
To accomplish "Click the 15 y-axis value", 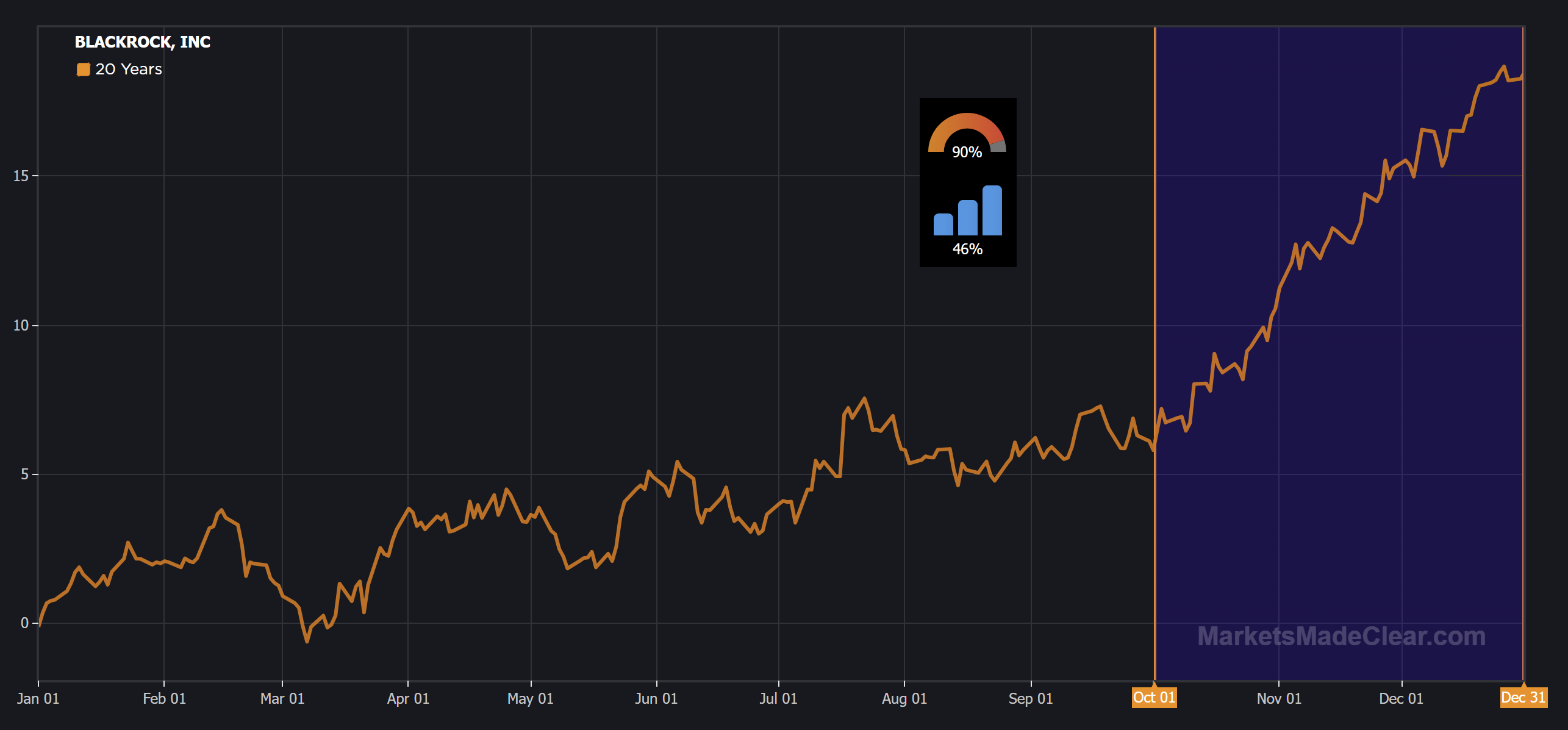I will [21, 176].
